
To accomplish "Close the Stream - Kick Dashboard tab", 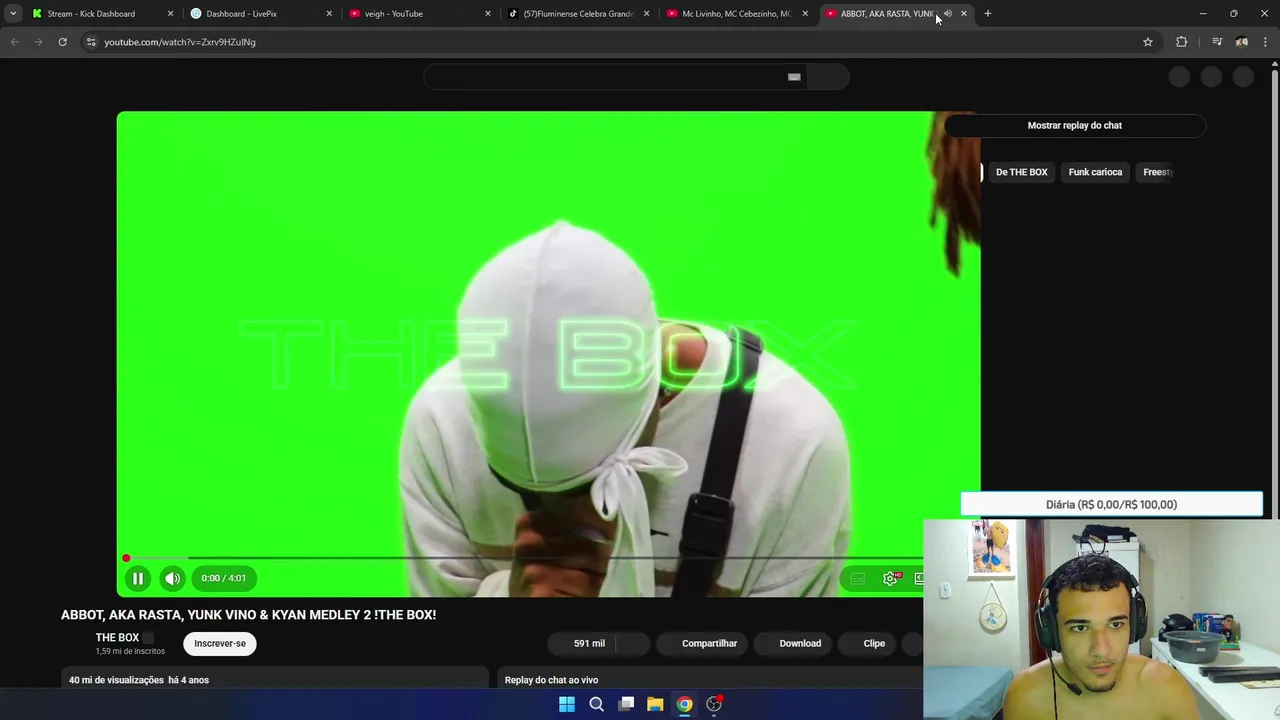I will (x=170, y=14).
